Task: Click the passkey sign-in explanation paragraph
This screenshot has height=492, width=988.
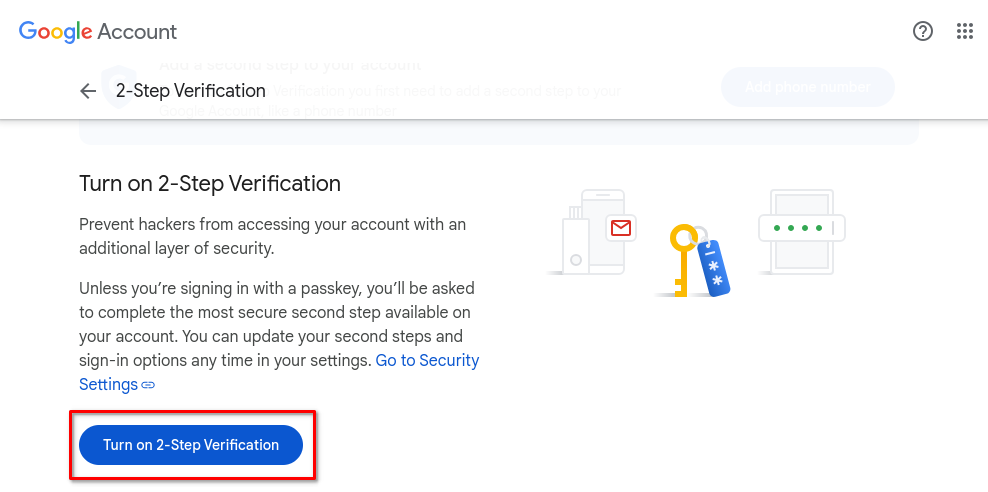Action: (279, 336)
